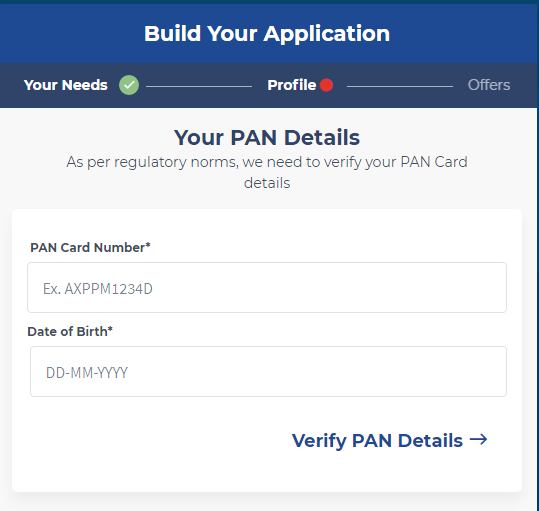Screen dimensions: 539x511
Task: Go to the Your Needs step
Action: 66,85
